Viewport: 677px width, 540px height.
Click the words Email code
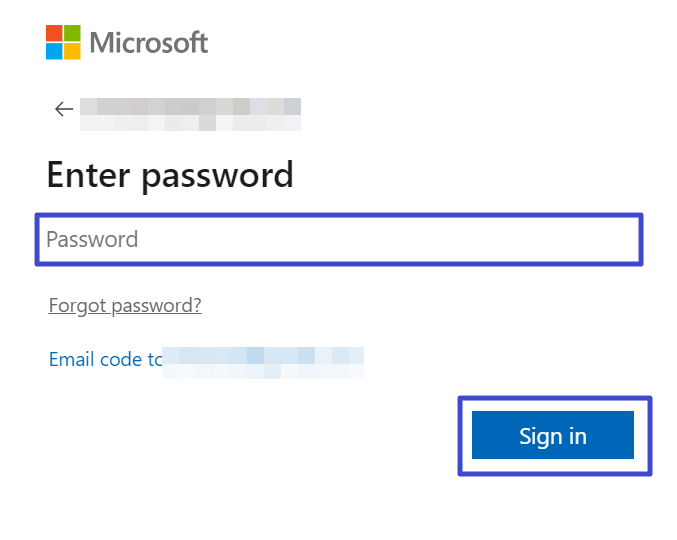(95, 359)
